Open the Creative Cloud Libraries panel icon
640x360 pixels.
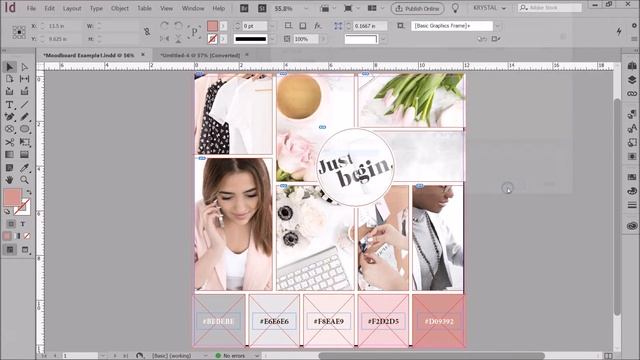click(x=632, y=226)
